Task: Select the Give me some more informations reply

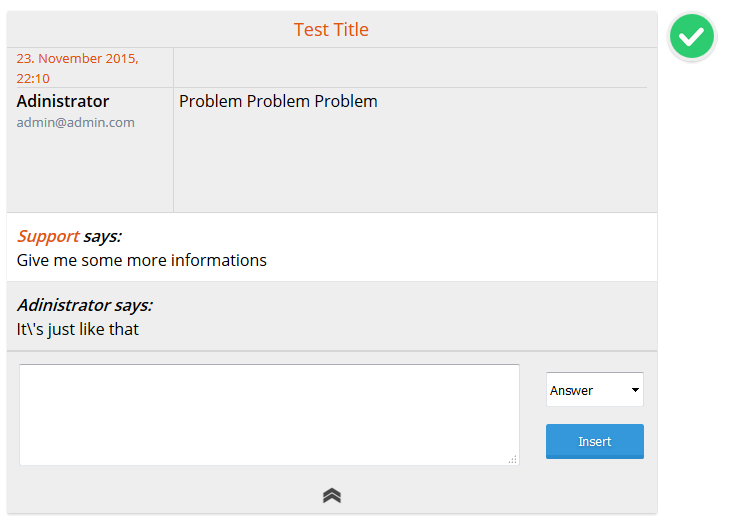Action: pos(142,260)
